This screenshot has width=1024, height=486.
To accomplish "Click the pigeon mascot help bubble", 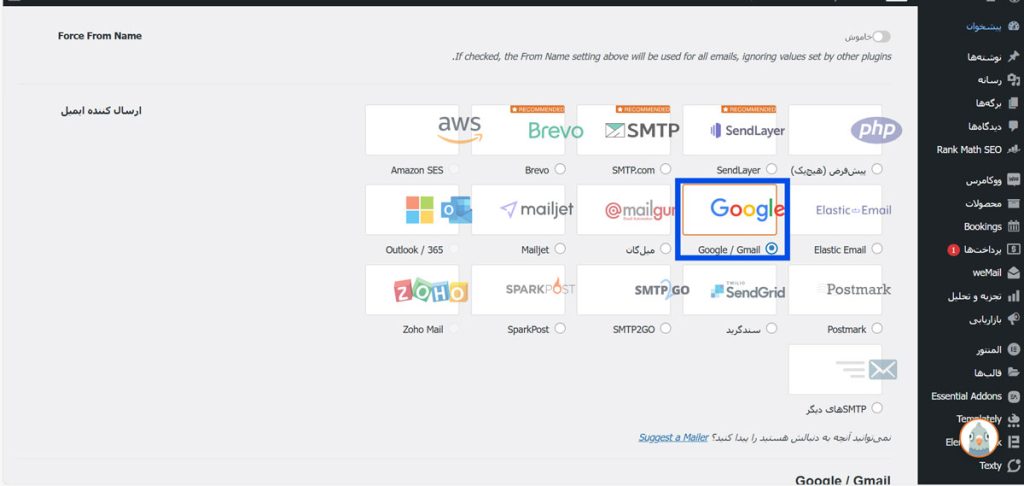I will coord(979,438).
